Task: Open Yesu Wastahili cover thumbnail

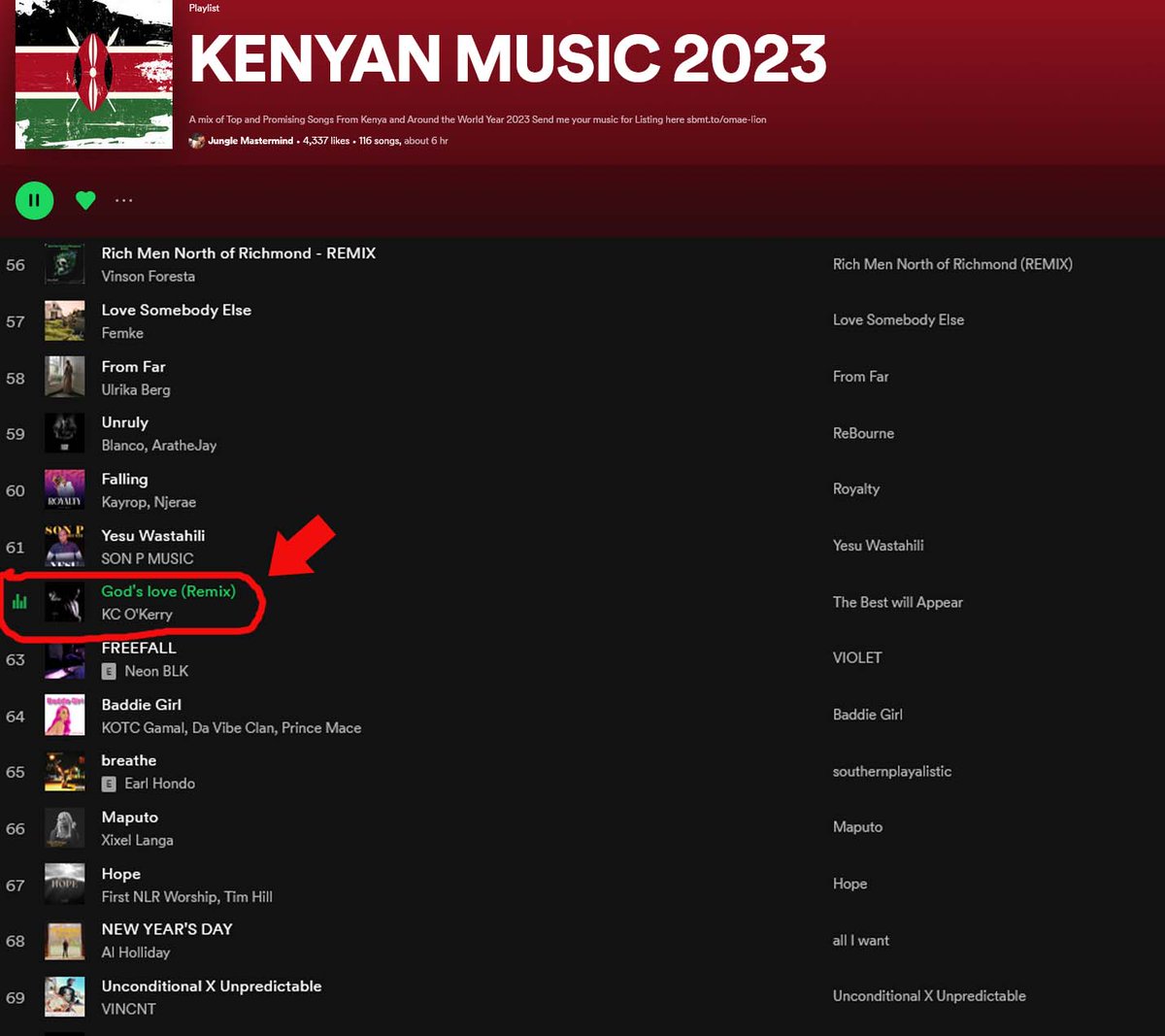Action: (x=65, y=546)
